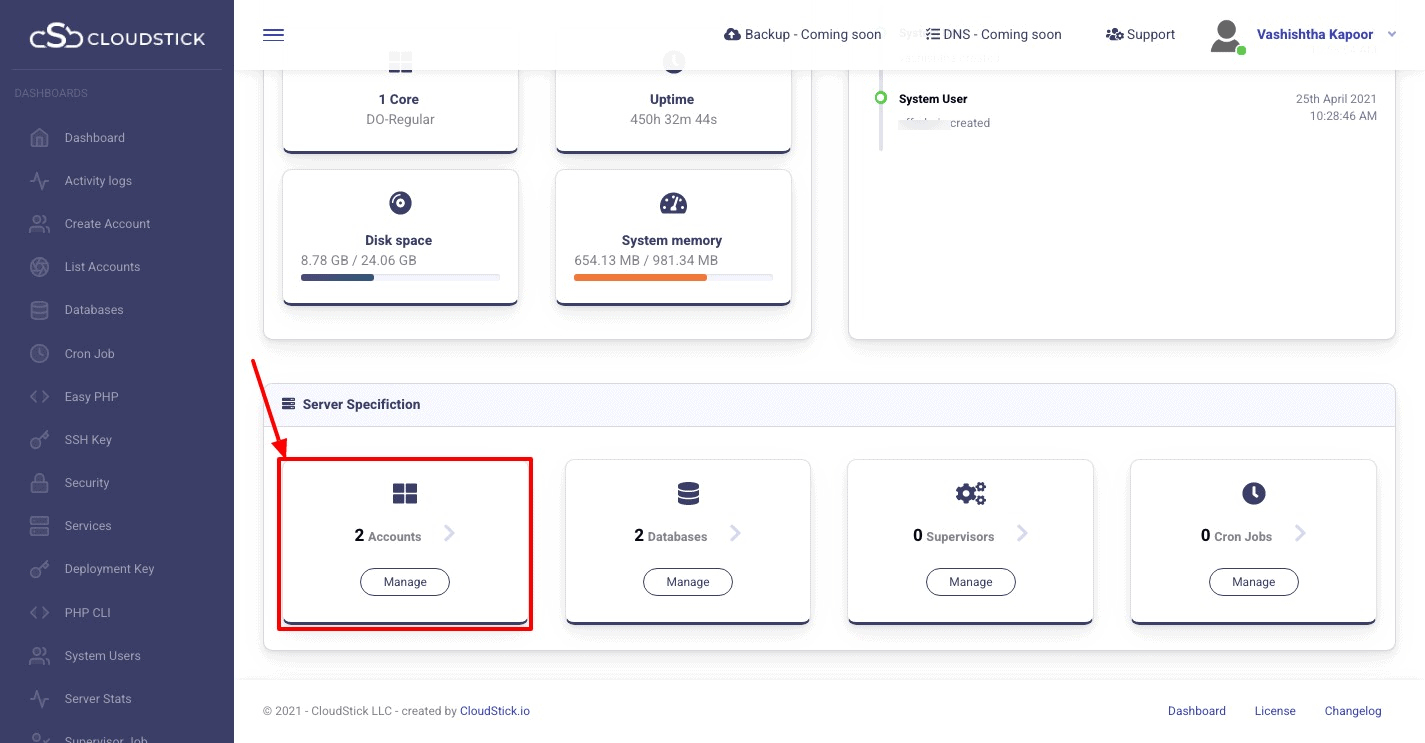
Task: Click the Disk space usage bar
Action: [400, 277]
